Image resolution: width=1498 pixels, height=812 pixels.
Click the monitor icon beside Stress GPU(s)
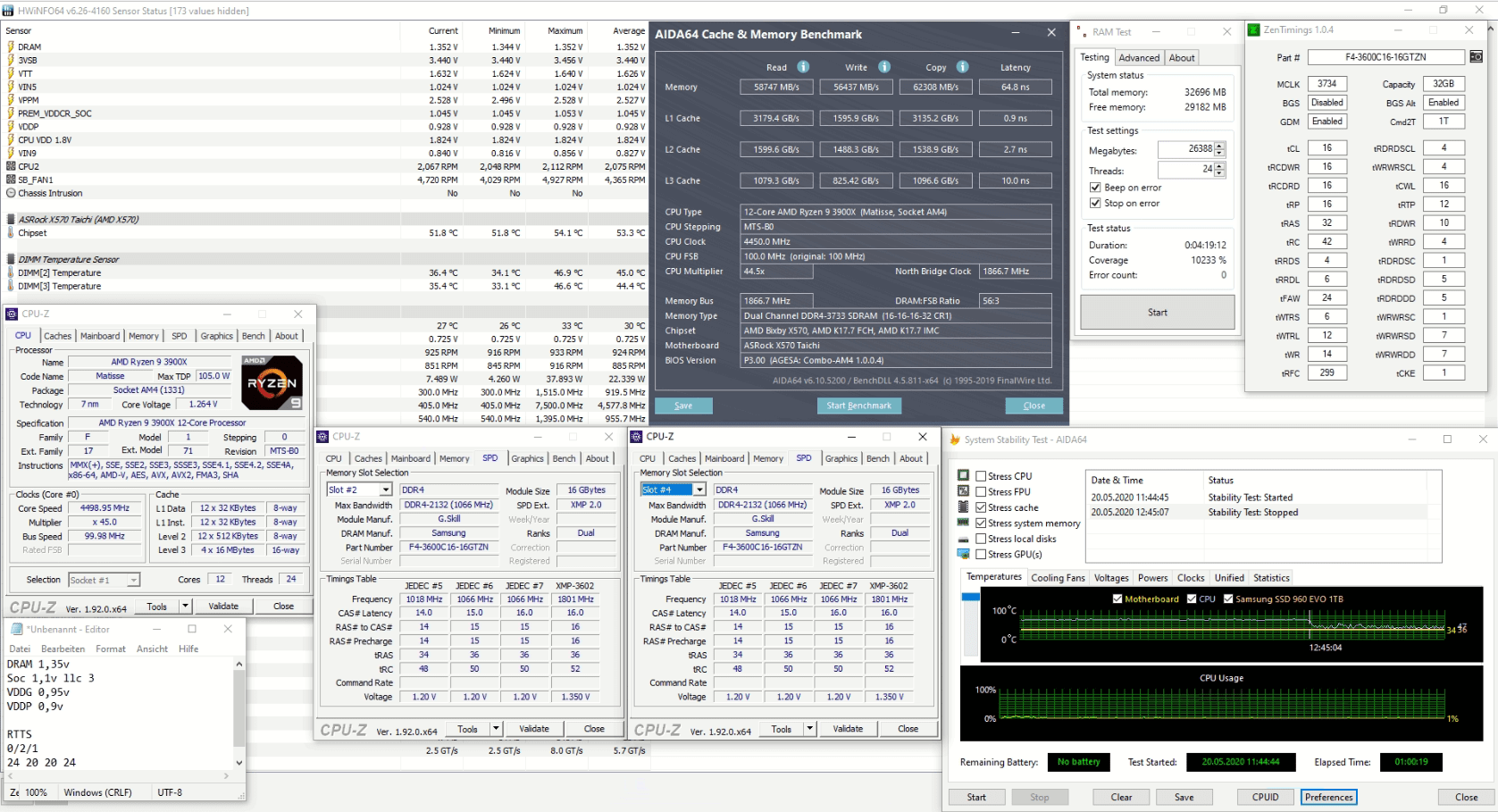[963, 554]
